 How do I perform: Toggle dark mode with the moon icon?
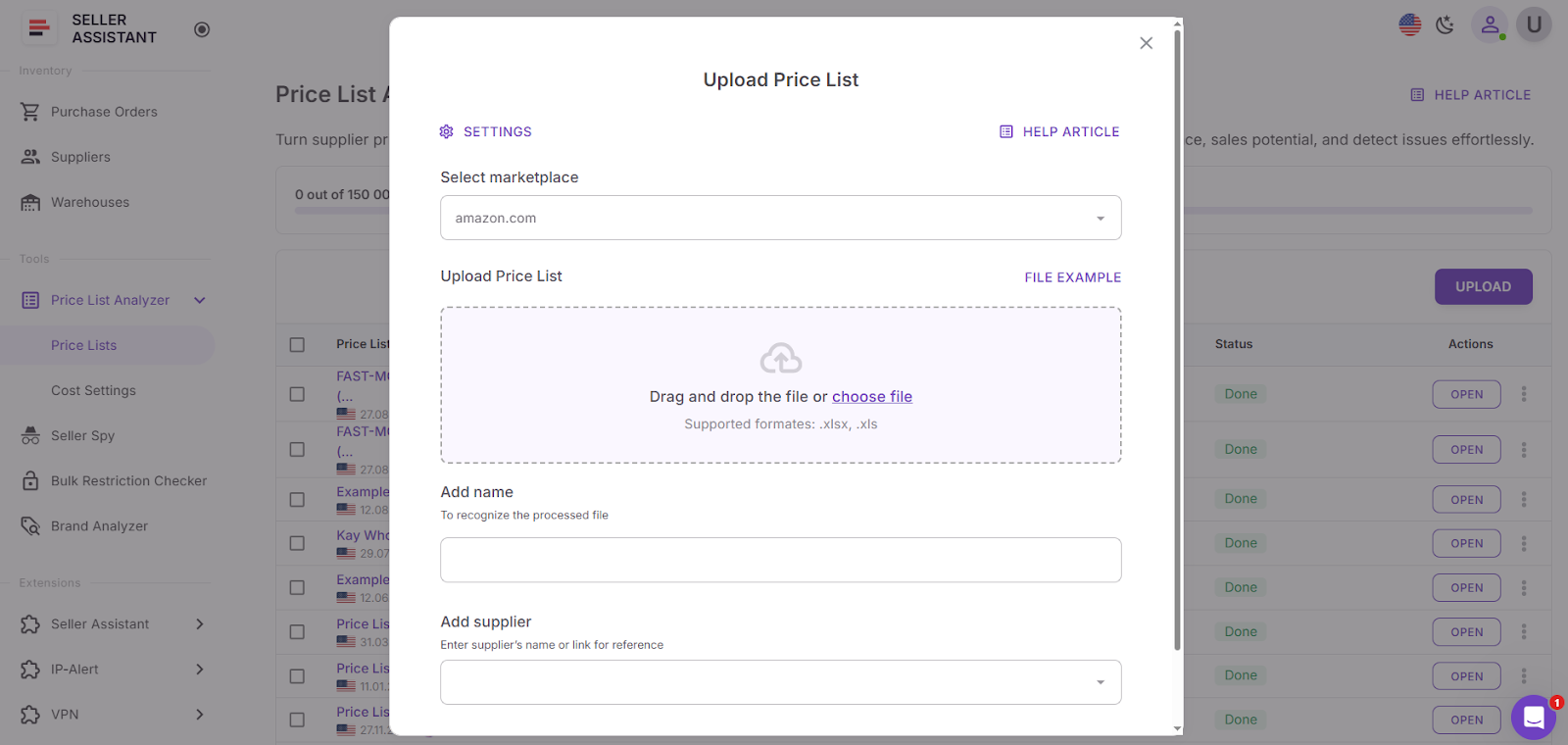click(x=1445, y=26)
